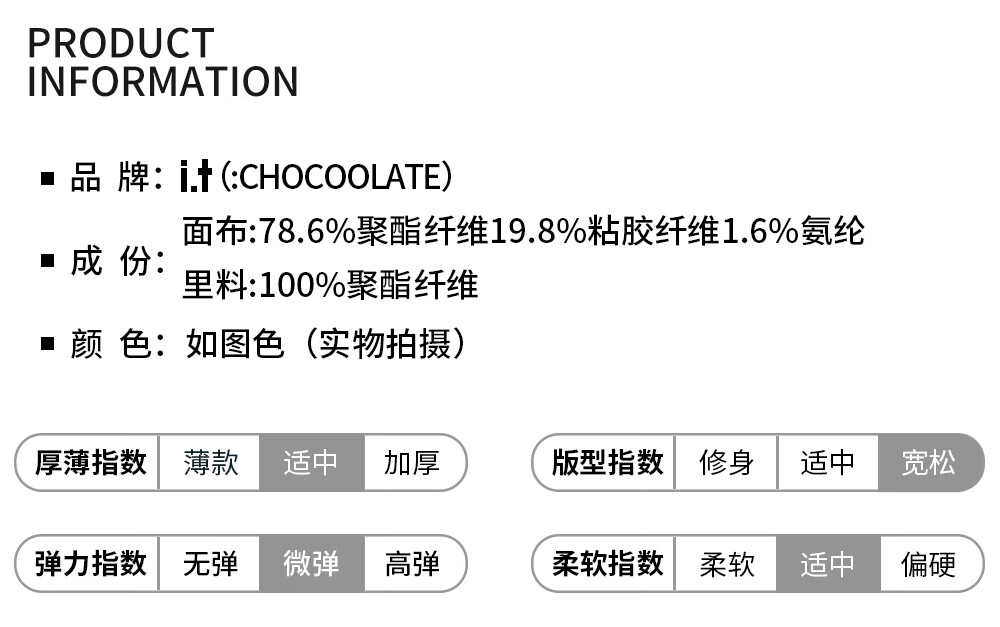Choose 宽松 fit option
The height and width of the screenshot is (627, 1000).
pyautogui.click(x=929, y=463)
